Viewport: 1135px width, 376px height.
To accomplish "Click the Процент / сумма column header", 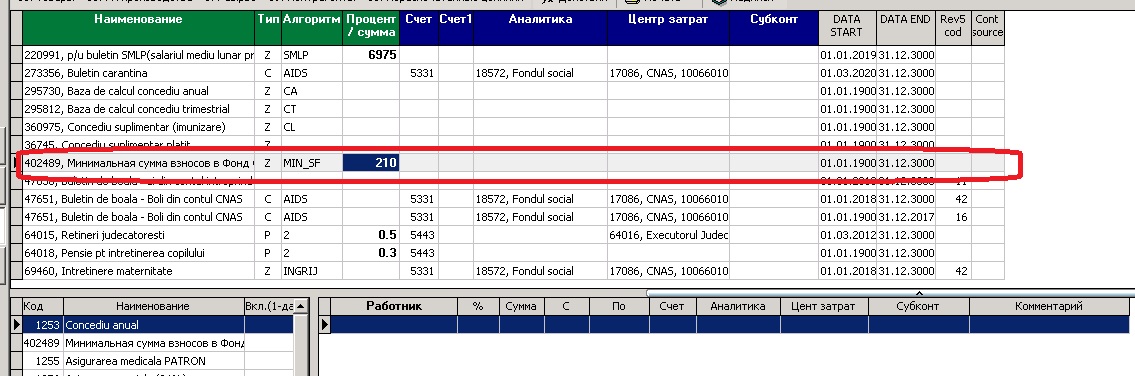I will click(371, 28).
